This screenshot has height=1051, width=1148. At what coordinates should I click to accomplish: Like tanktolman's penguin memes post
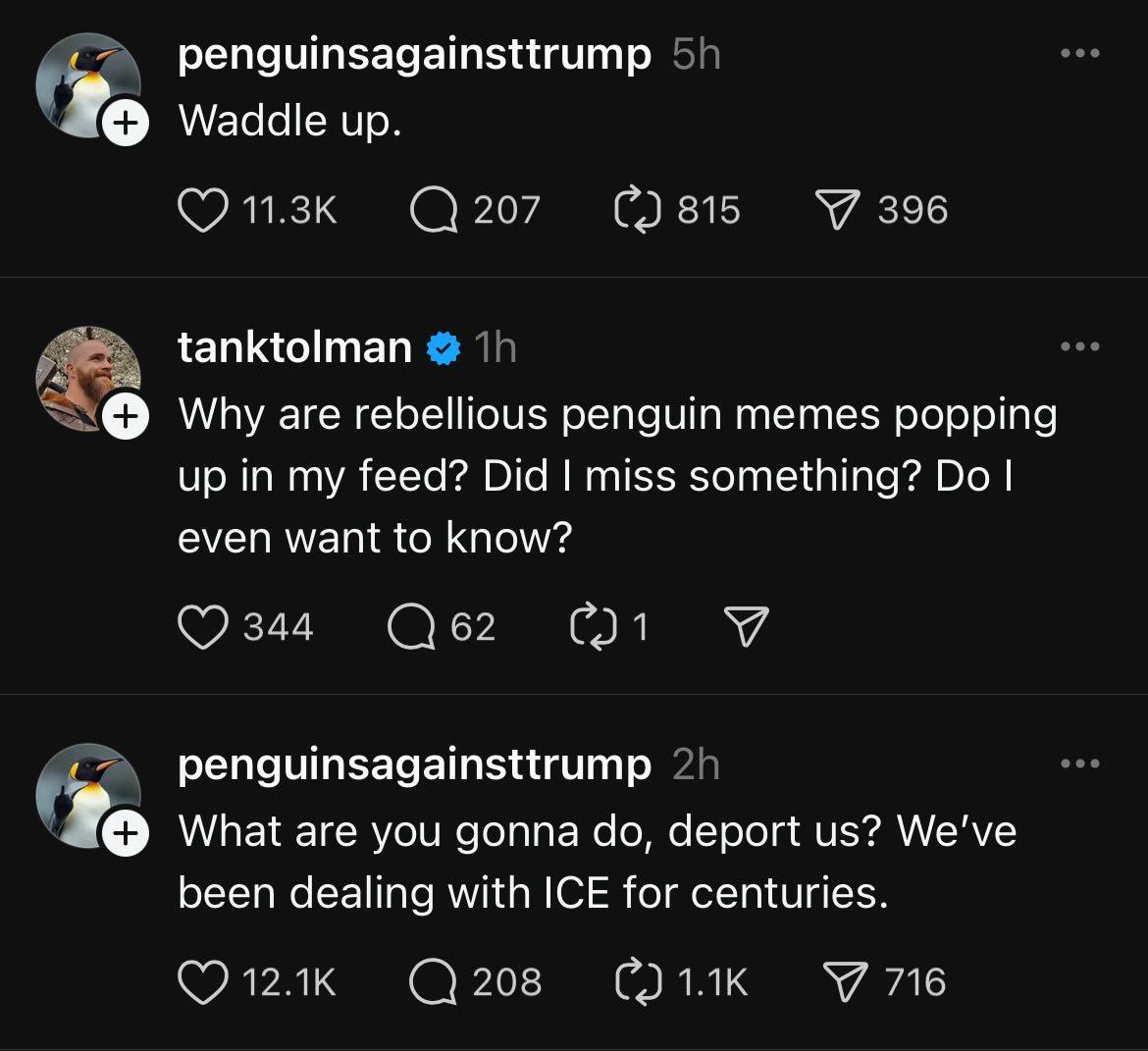[x=201, y=627]
